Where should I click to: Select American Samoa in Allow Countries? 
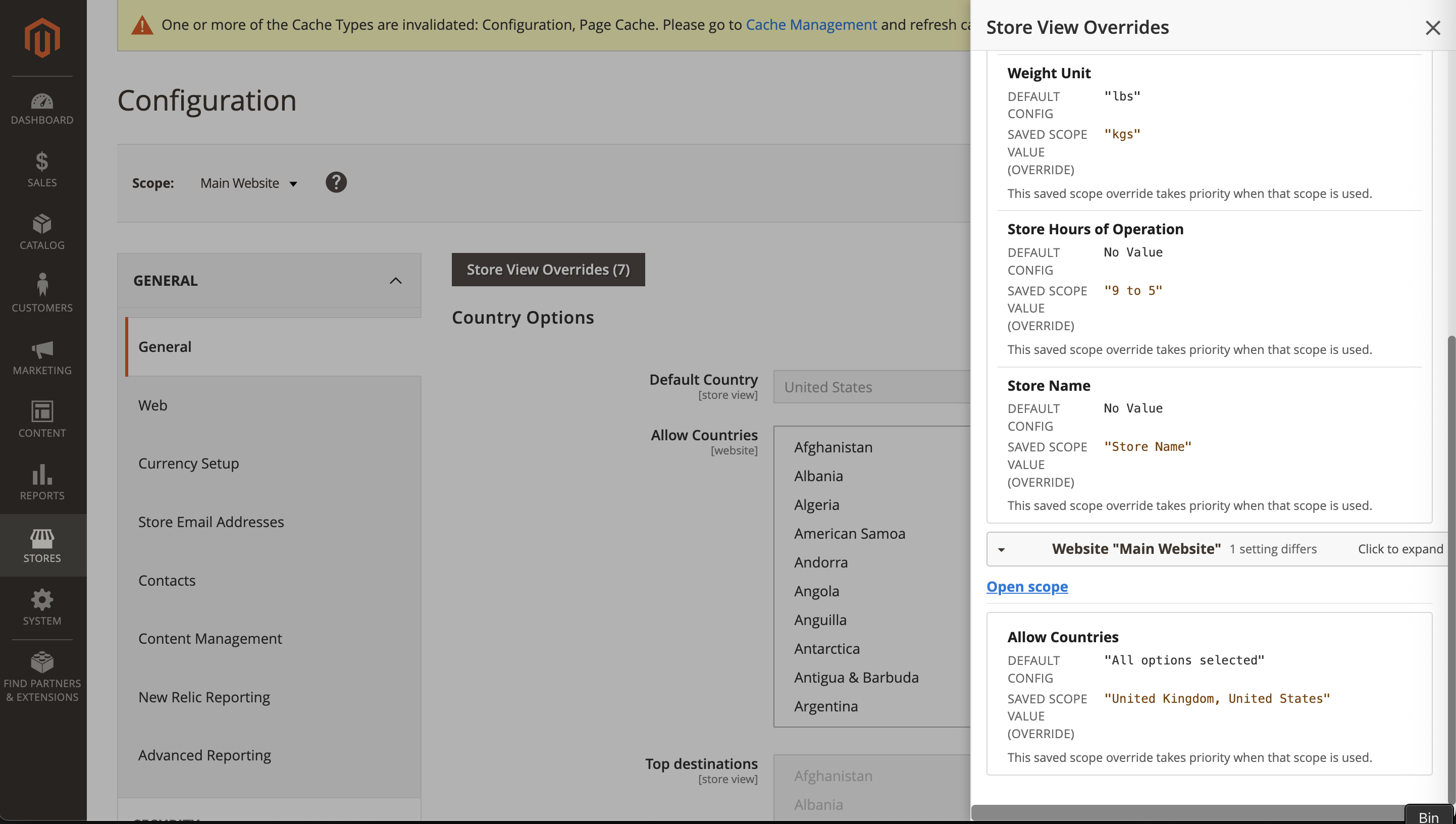click(871, 534)
